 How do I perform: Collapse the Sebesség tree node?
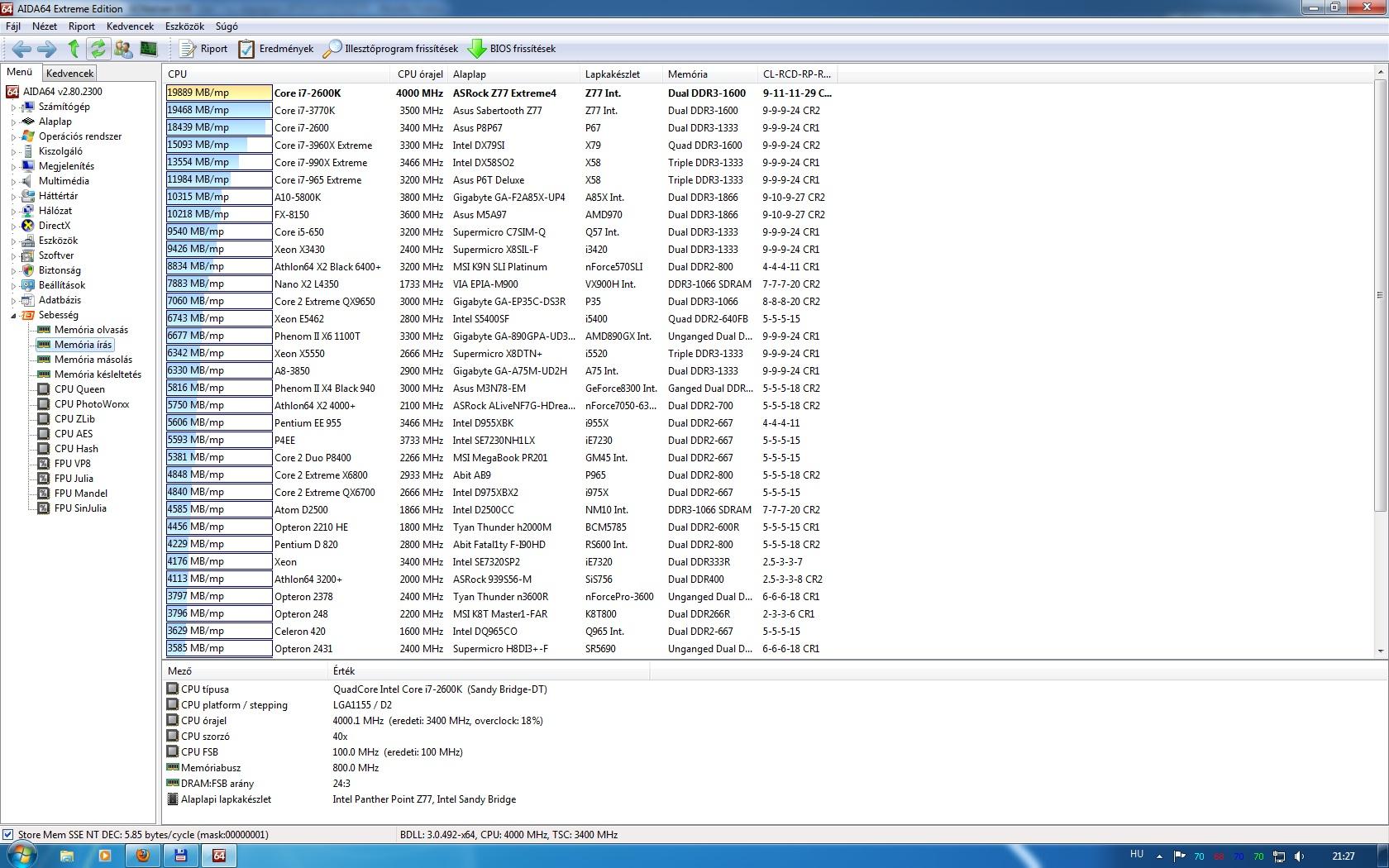13,316
